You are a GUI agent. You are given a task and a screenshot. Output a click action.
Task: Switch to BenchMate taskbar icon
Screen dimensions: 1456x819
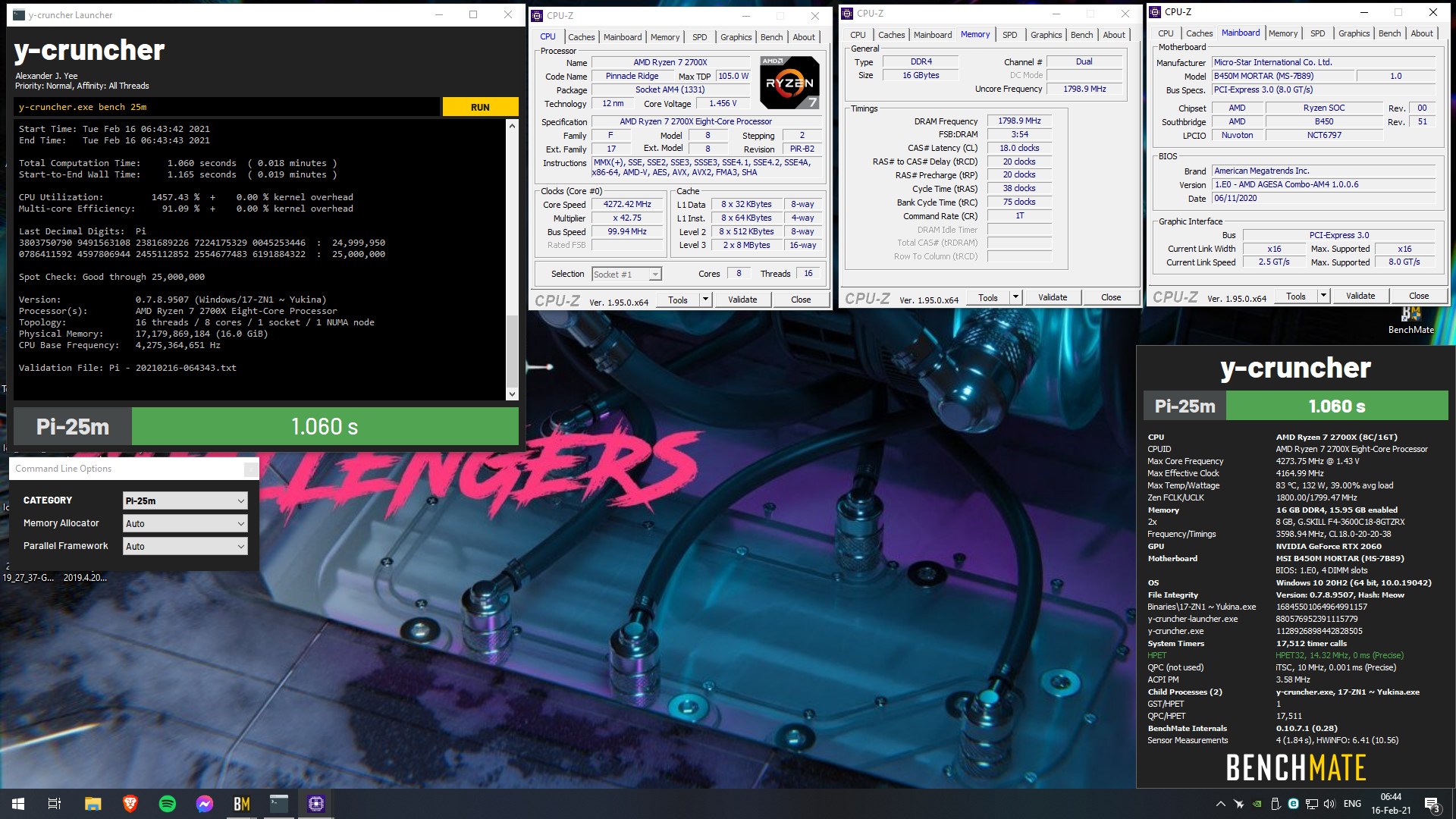[x=242, y=804]
